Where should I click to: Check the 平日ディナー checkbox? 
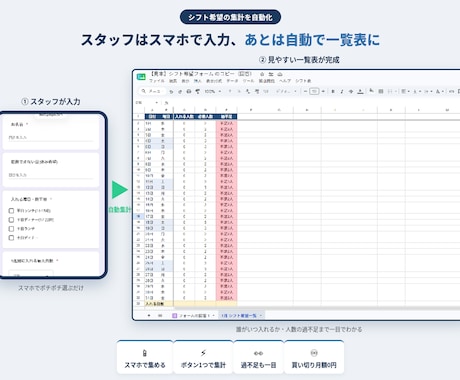11,220
